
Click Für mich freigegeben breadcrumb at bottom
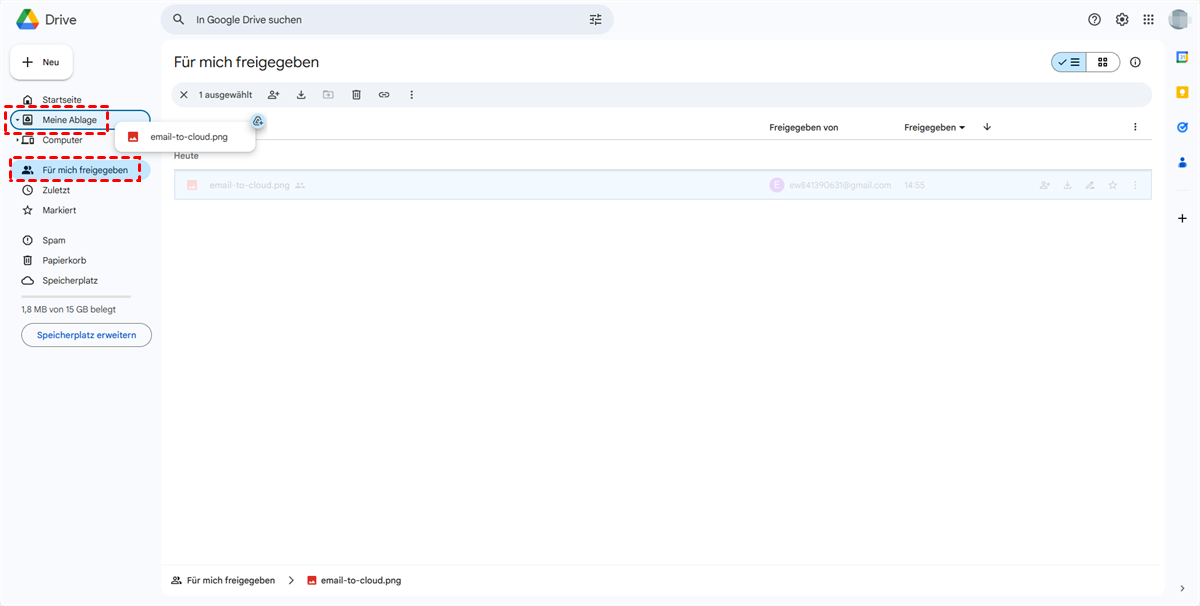tap(223, 580)
